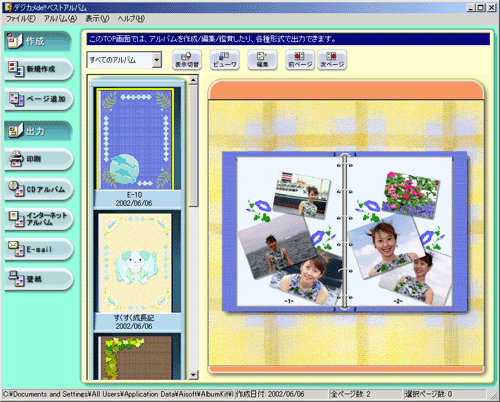Choose the インターネットアルバム output button
The height and width of the screenshot is (402, 500).
(39, 219)
